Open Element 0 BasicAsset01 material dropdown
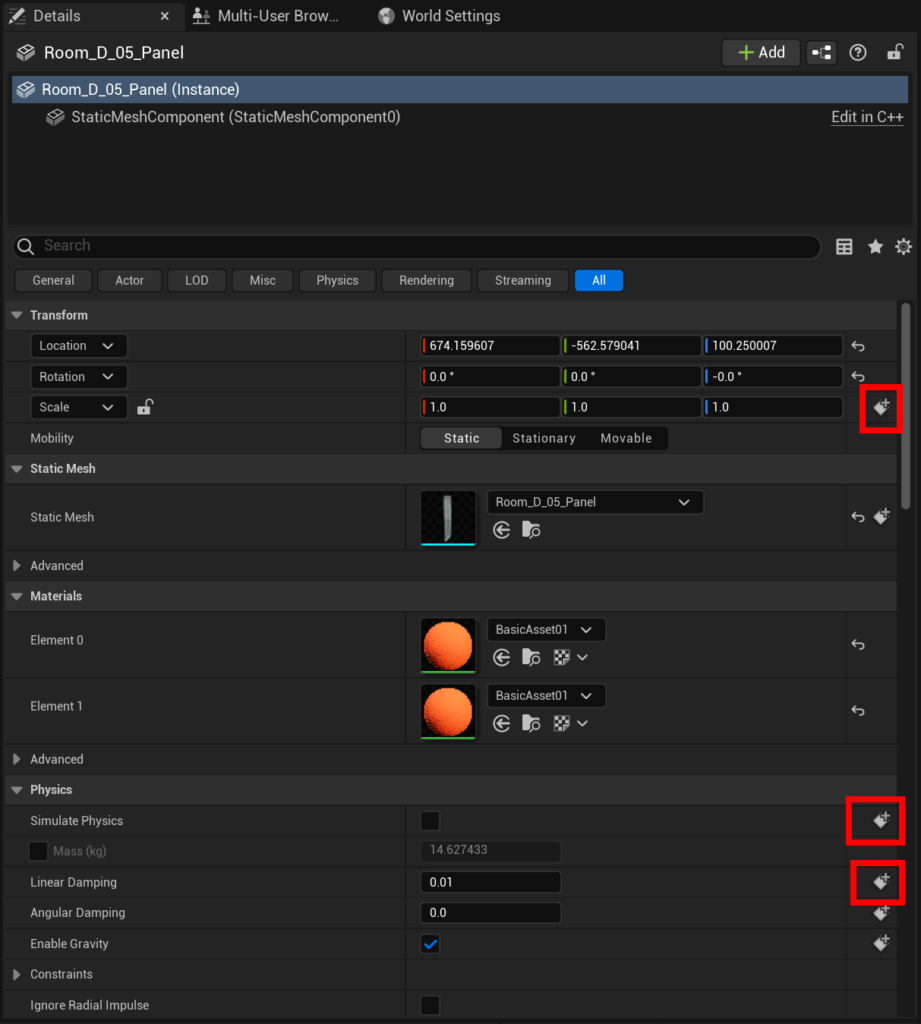 click(546, 630)
